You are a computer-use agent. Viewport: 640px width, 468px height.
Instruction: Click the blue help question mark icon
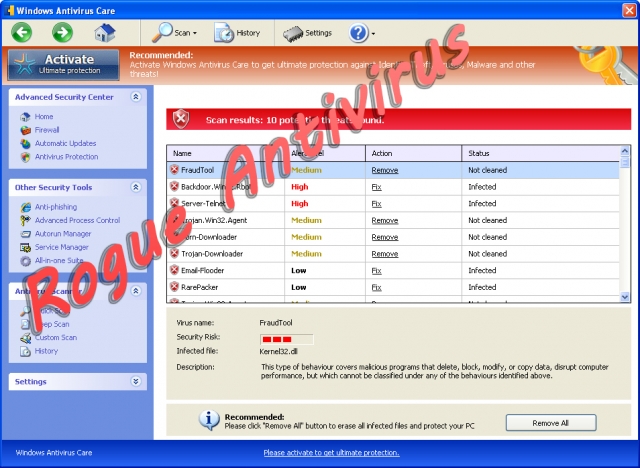(x=358, y=33)
